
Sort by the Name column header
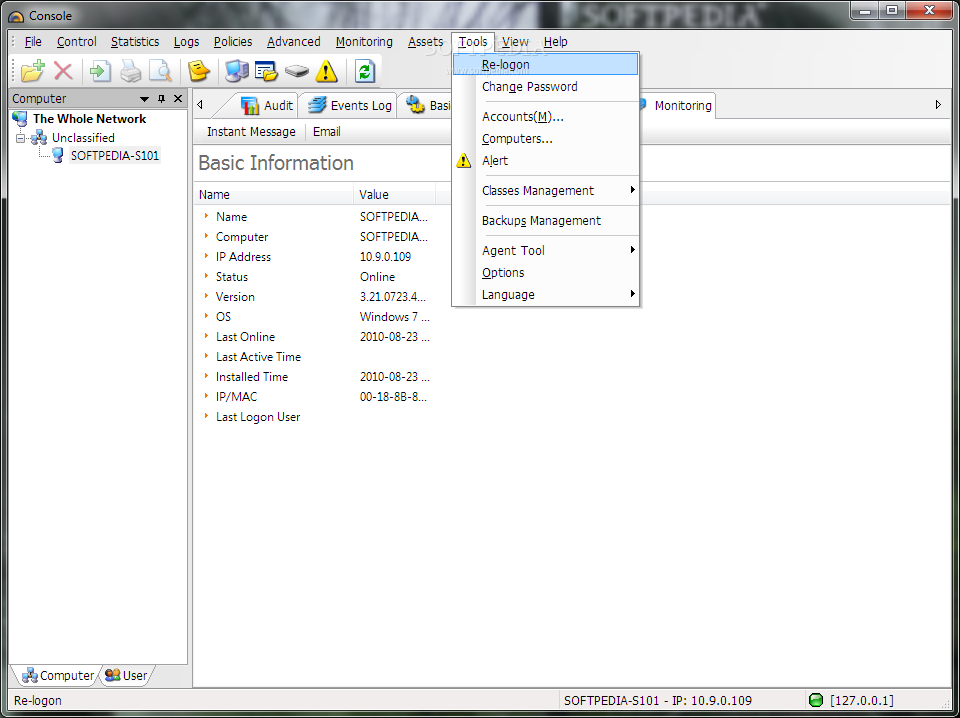[274, 195]
